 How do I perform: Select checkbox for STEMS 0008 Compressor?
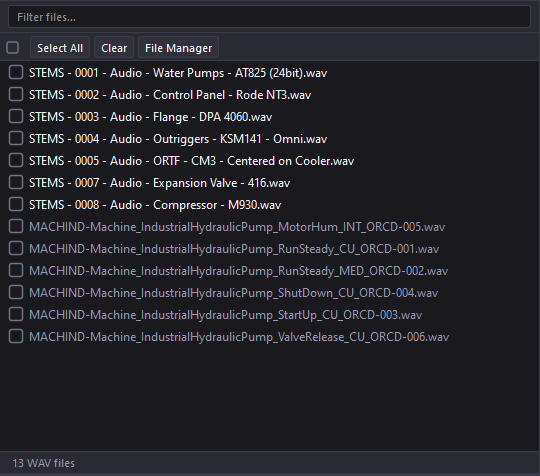click(x=16, y=205)
